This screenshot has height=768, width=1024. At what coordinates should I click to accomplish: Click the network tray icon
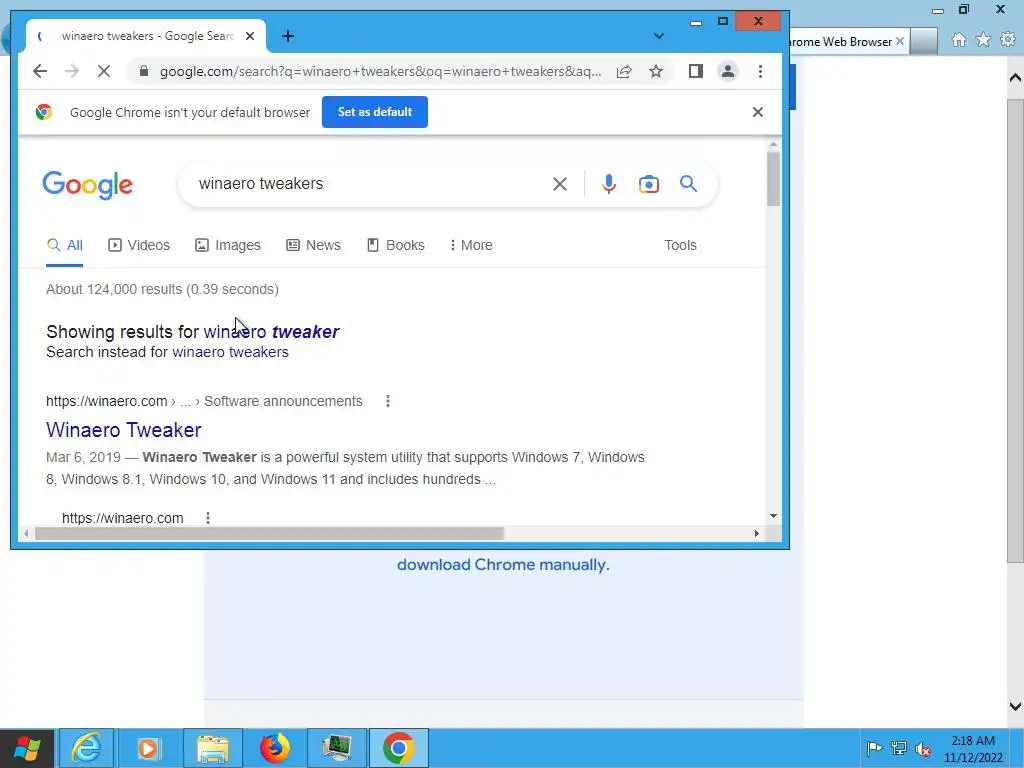click(x=899, y=748)
